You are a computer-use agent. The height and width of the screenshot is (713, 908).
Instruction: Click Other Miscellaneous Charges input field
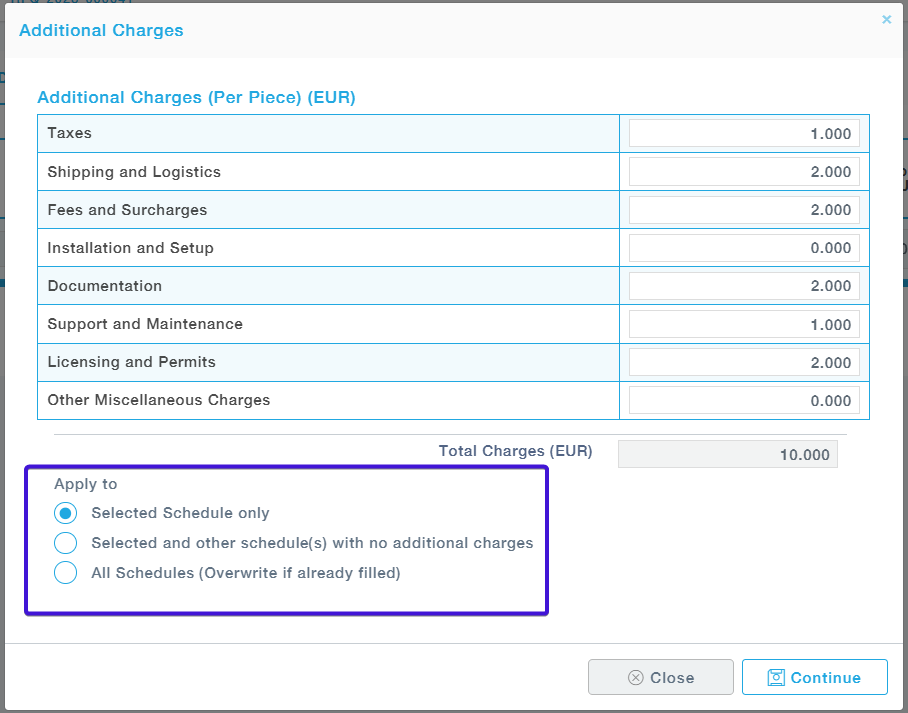(x=743, y=400)
